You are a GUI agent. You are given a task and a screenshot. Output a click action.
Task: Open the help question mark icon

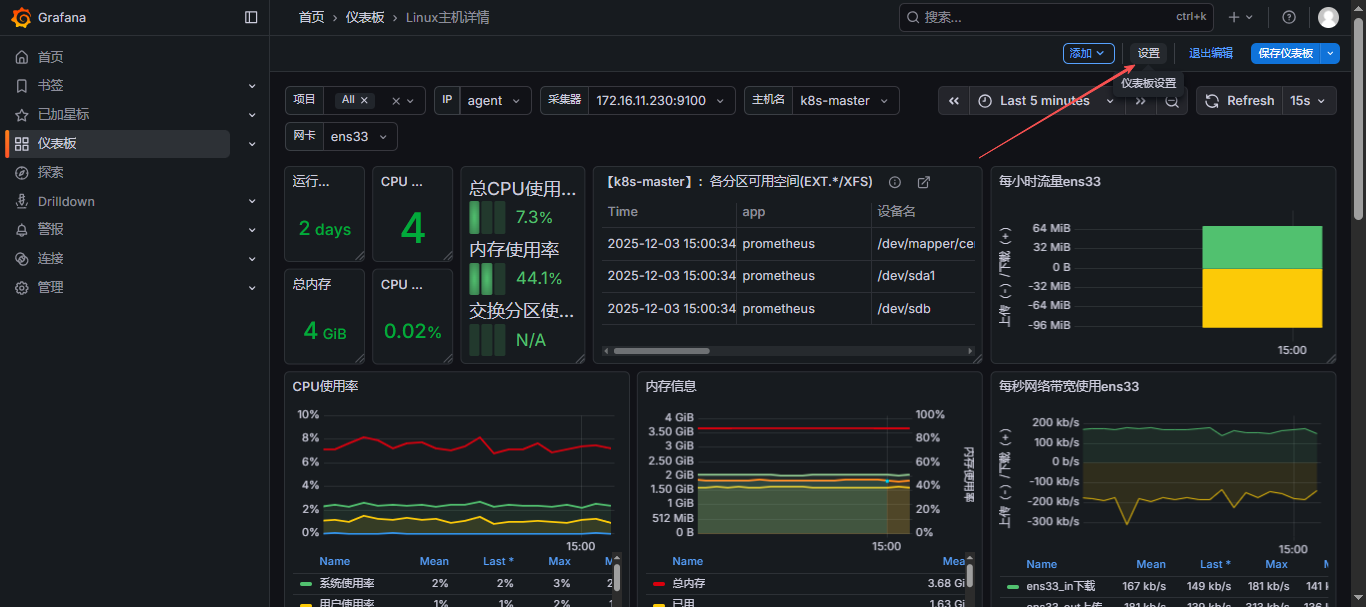1289,17
